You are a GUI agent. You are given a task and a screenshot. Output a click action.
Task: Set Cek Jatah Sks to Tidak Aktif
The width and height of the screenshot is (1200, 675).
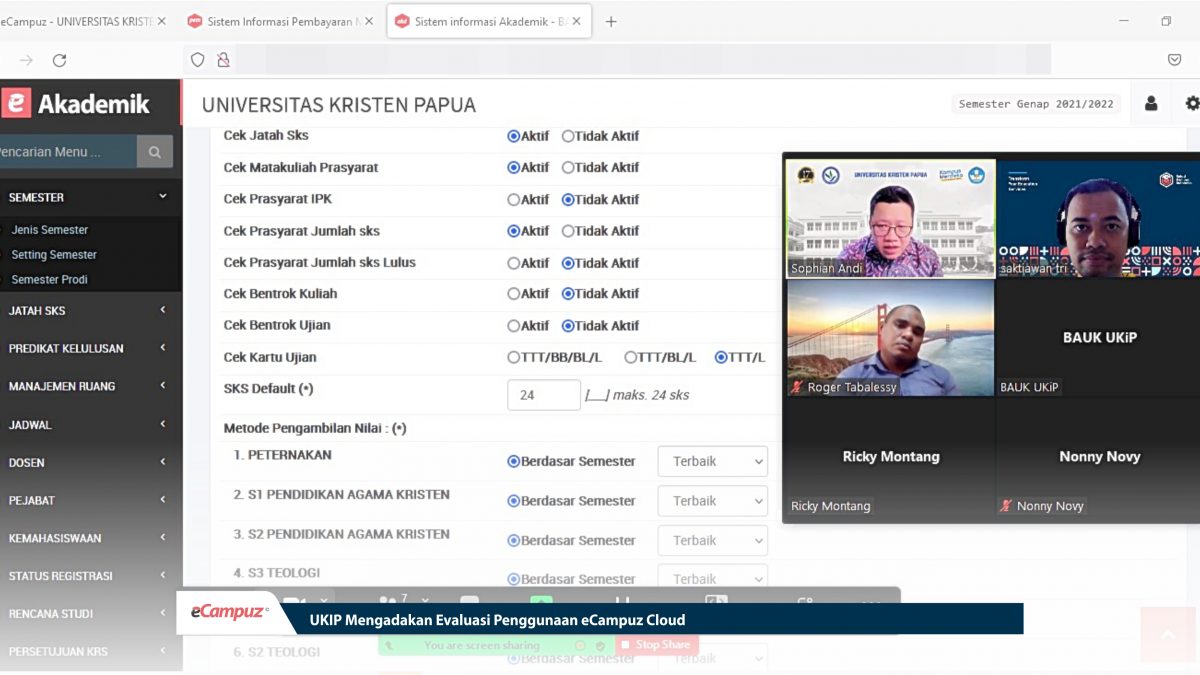[568, 136]
